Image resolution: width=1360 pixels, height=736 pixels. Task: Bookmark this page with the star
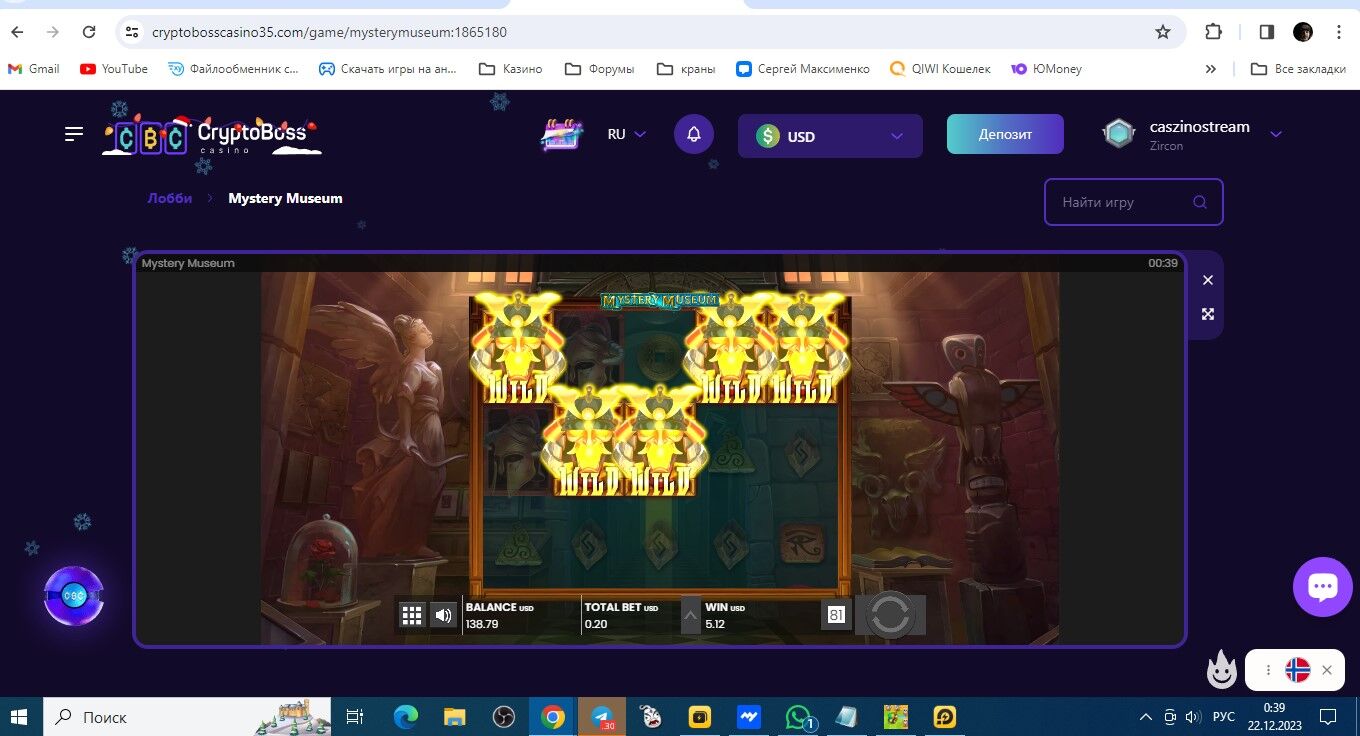coord(1162,32)
